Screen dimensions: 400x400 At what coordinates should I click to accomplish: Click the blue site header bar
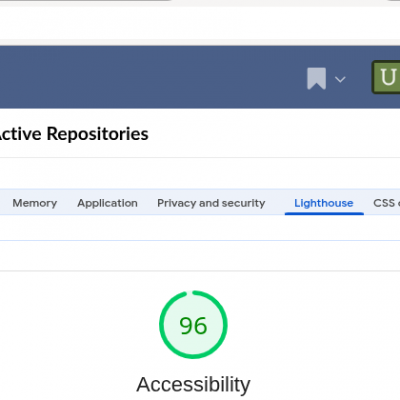click(150, 77)
